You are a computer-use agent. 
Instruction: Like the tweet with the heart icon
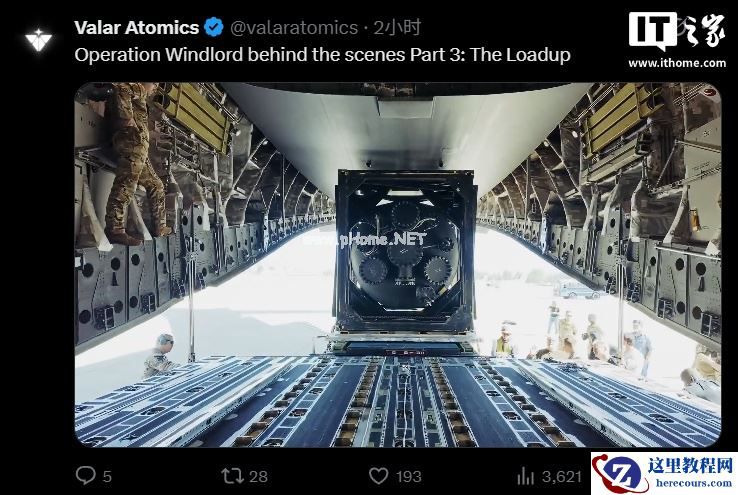click(x=379, y=476)
